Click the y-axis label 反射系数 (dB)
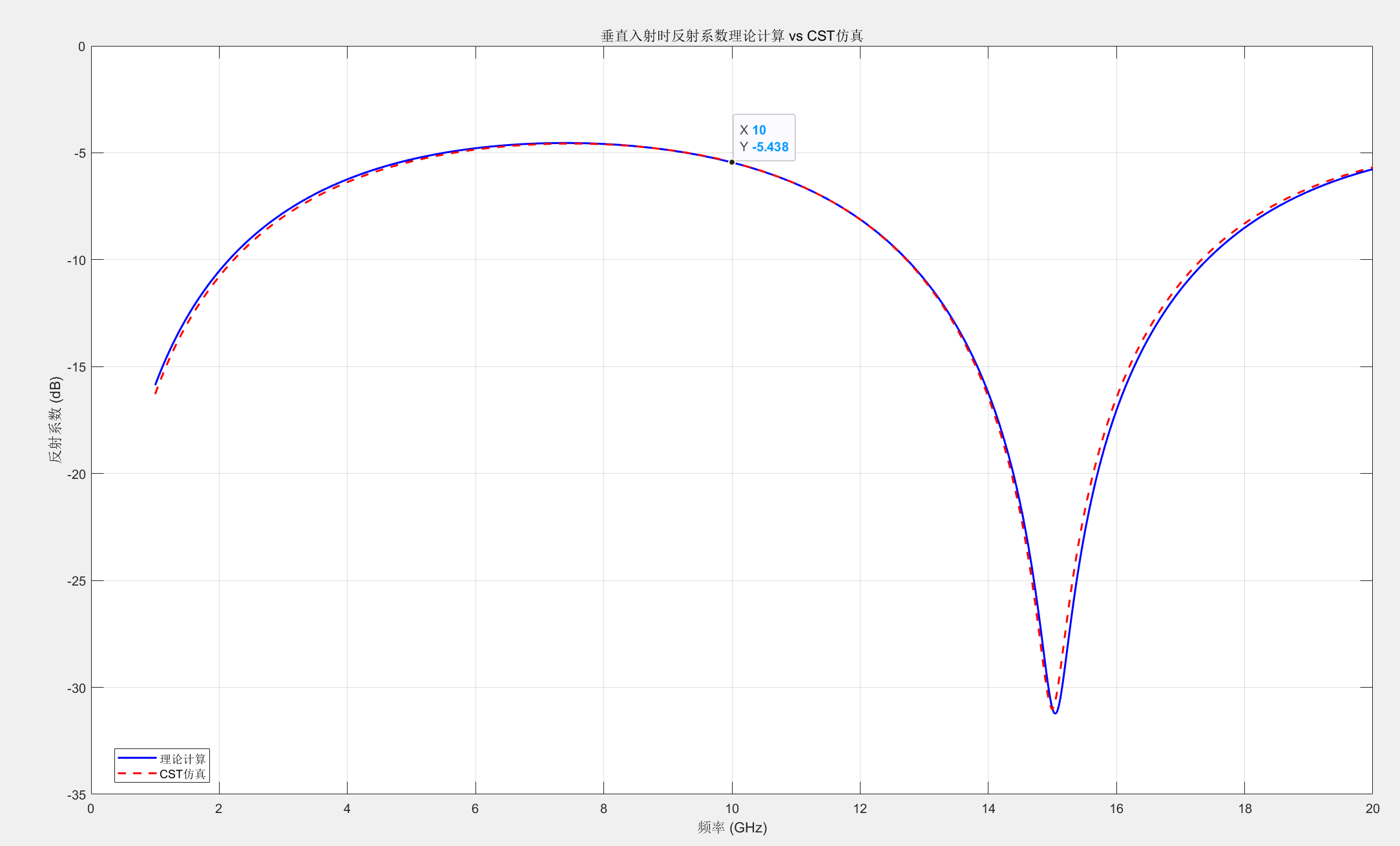 (56, 420)
